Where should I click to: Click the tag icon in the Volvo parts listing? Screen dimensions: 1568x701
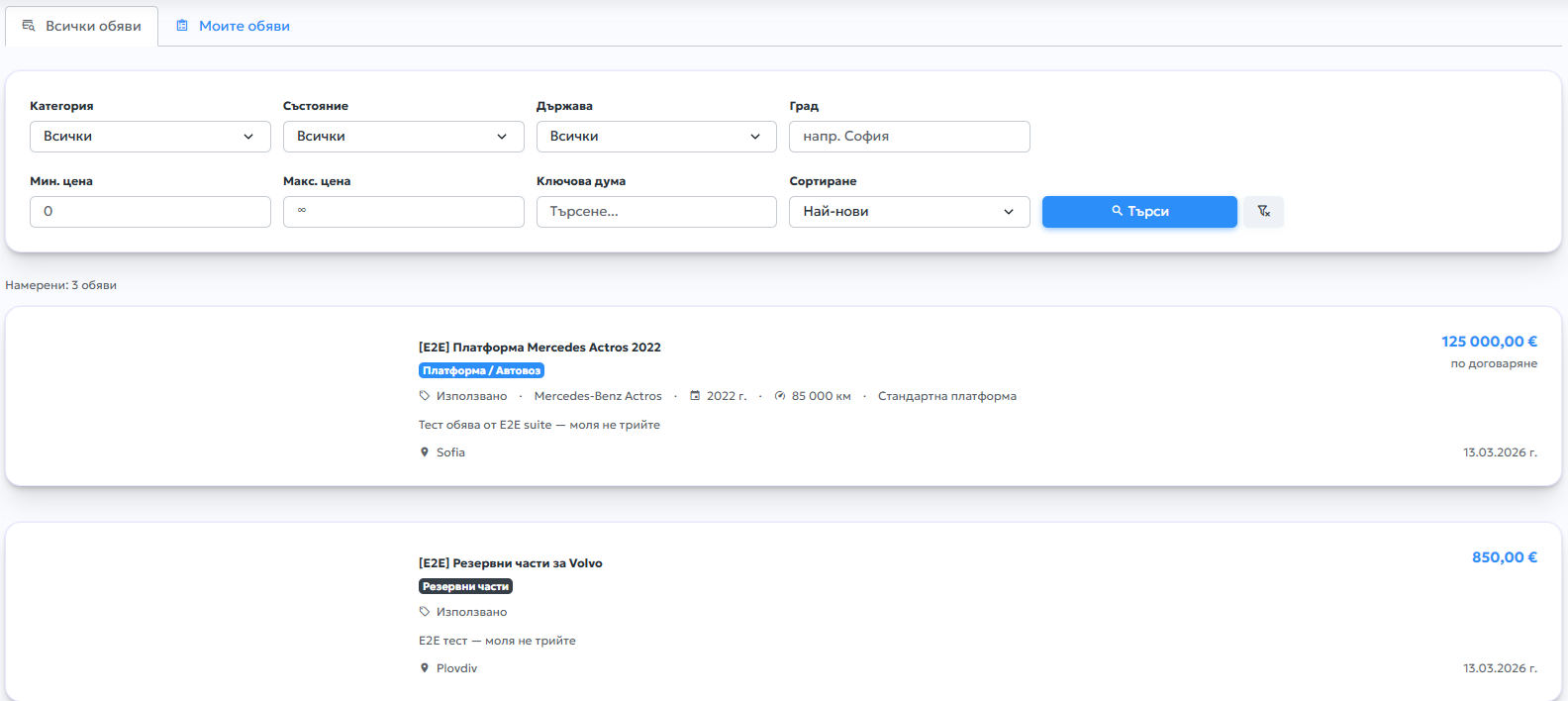click(x=425, y=612)
